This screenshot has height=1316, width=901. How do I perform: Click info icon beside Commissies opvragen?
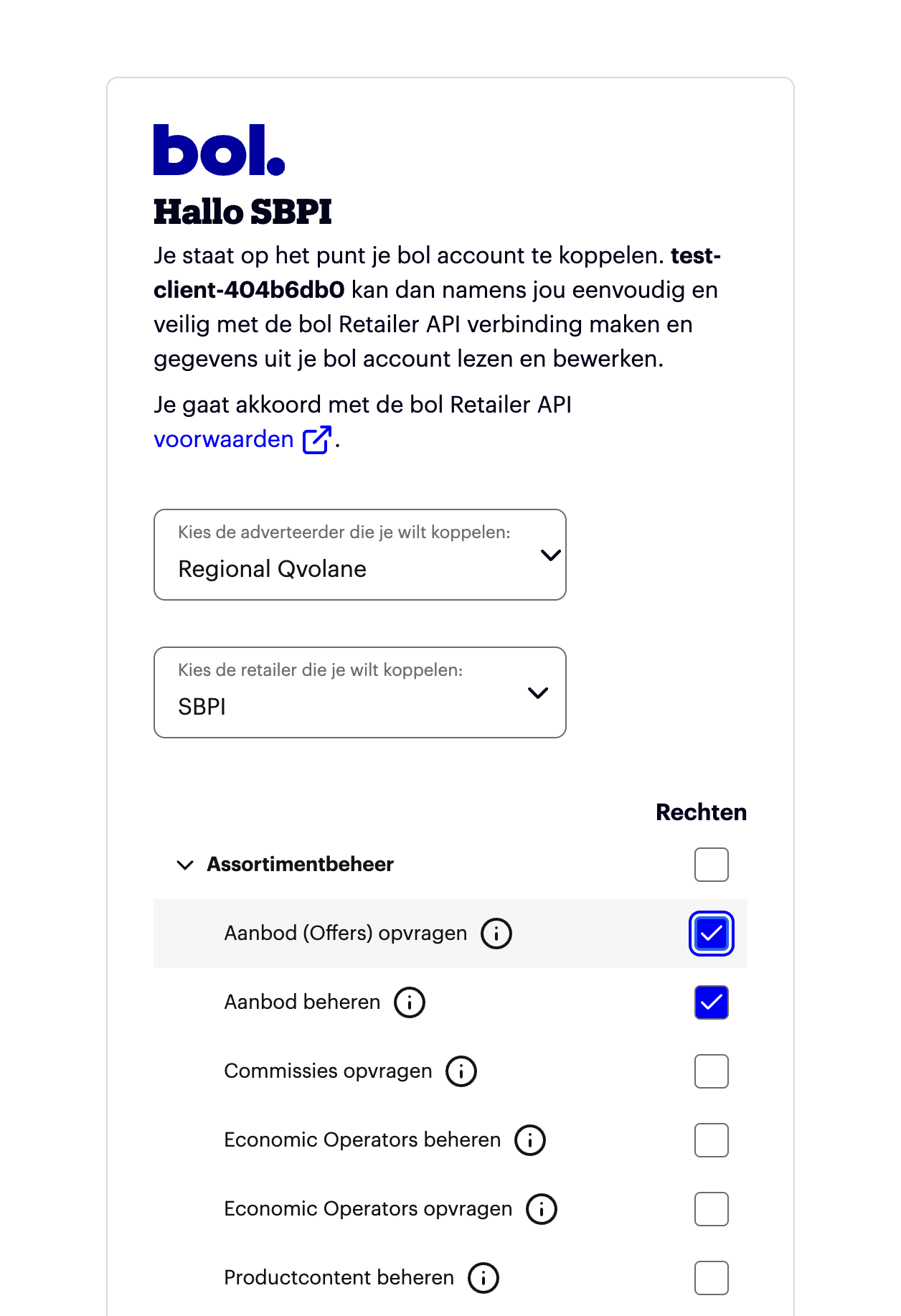[461, 1071]
